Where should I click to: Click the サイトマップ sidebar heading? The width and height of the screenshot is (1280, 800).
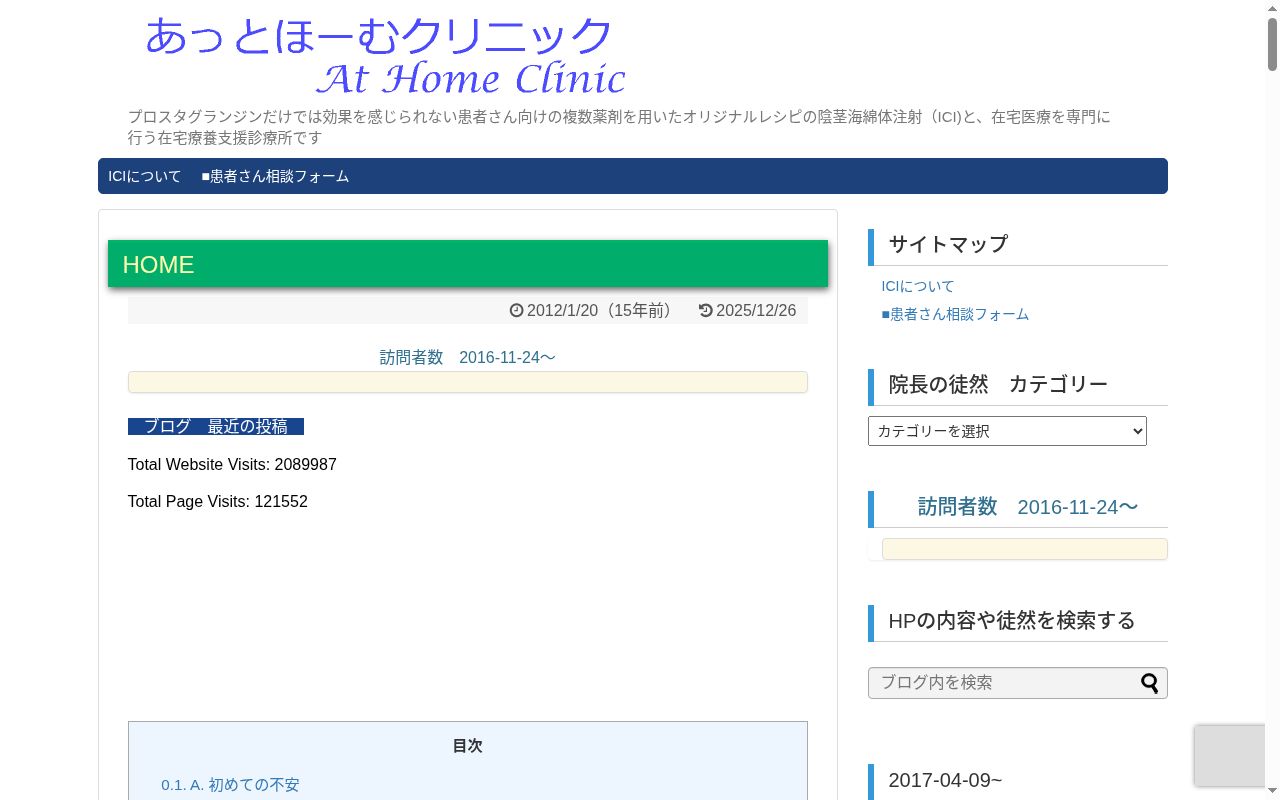coord(948,244)
